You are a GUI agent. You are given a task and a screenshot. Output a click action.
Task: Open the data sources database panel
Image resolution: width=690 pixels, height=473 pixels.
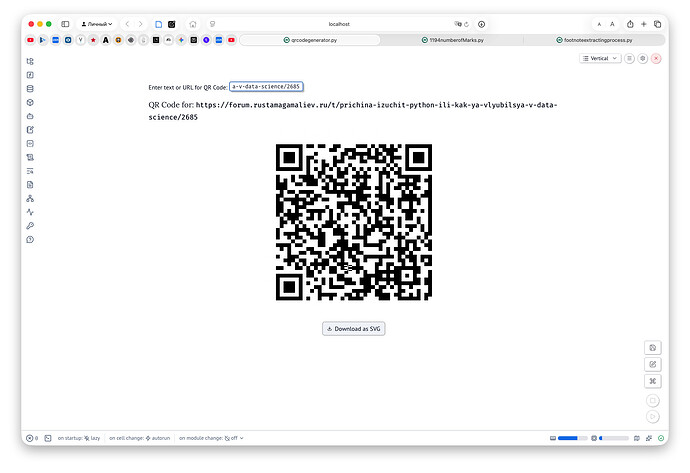point(30,88)
